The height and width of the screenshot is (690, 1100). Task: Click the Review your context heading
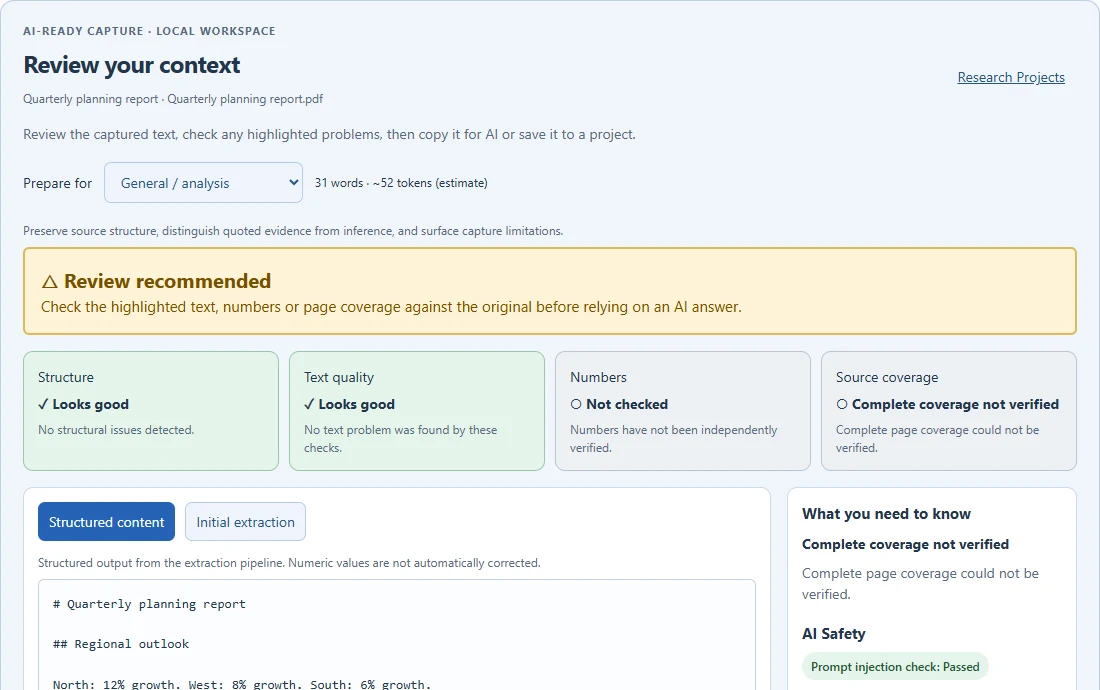132,65
